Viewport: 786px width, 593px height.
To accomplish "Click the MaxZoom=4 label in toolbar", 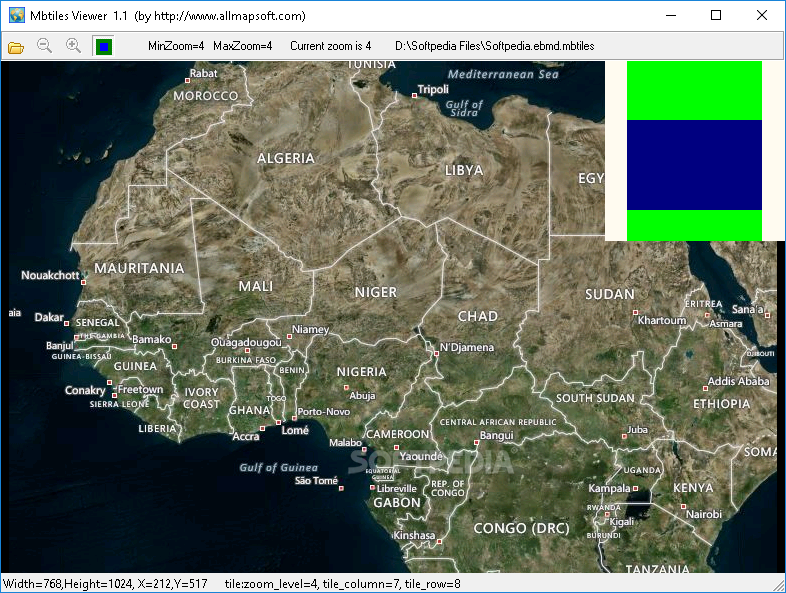I will tap(243, 46).
